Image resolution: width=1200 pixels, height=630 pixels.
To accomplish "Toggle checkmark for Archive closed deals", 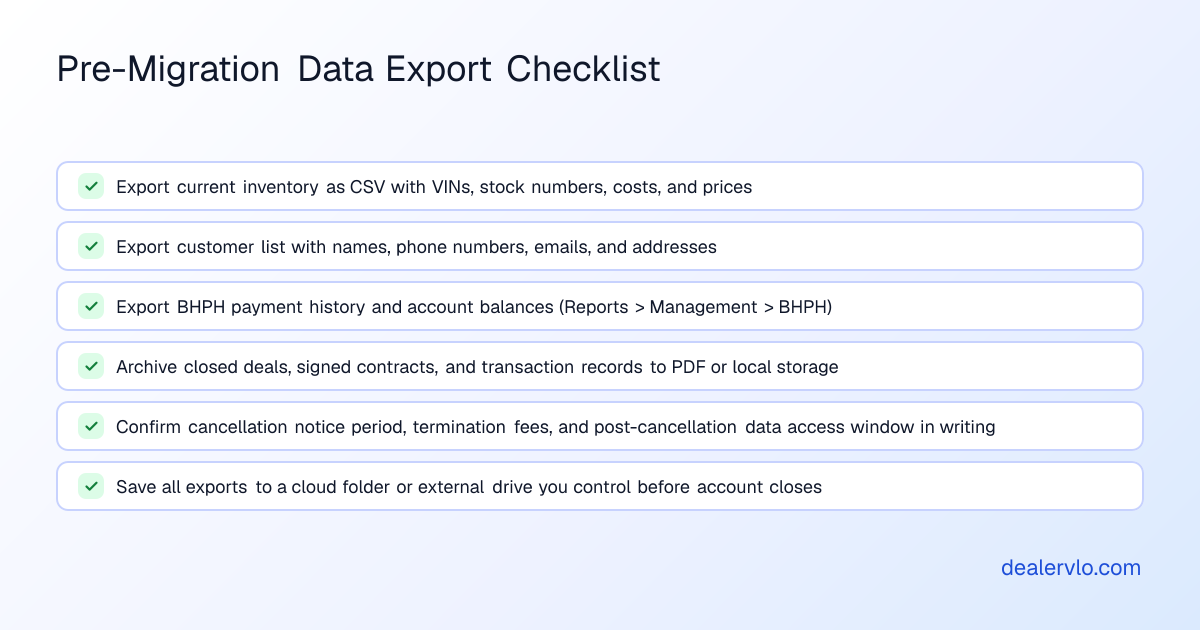I will (x=91, y=366).
